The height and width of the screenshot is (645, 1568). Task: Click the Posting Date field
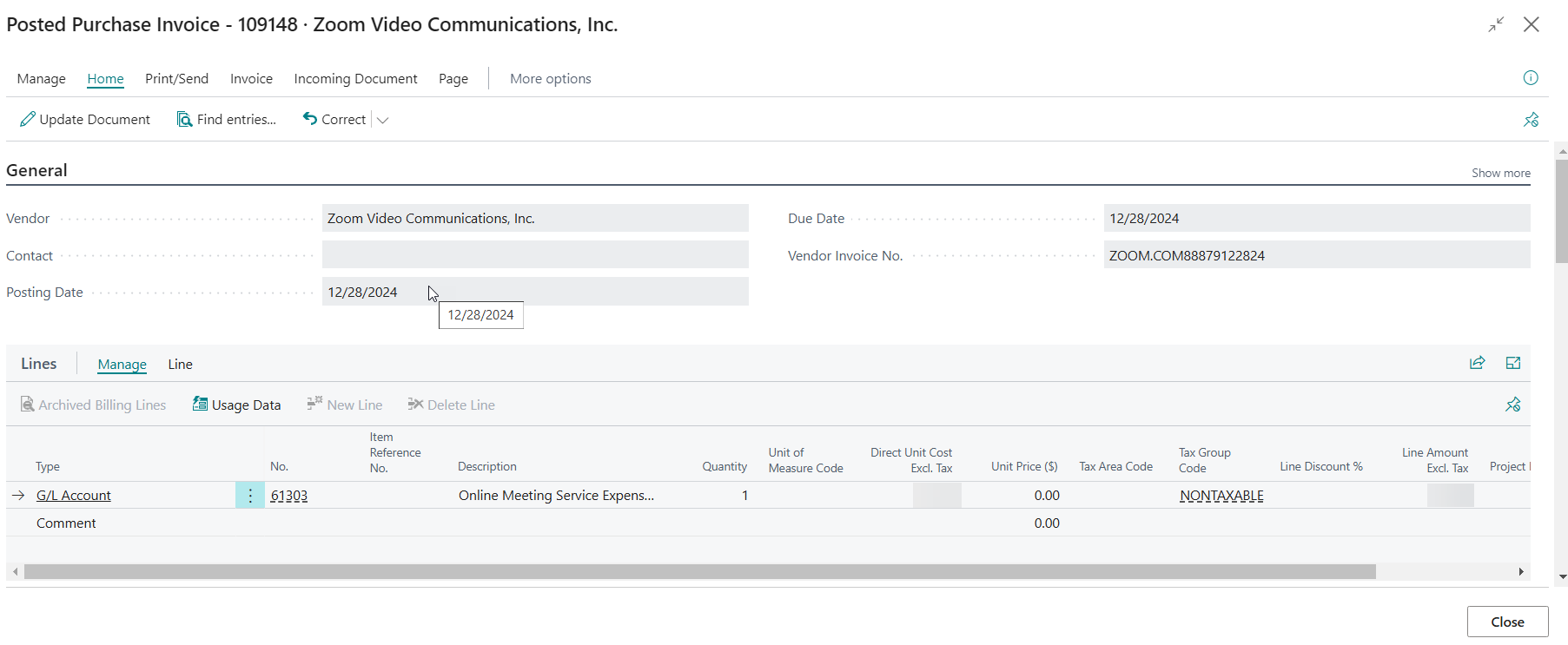tap(535, 292)
